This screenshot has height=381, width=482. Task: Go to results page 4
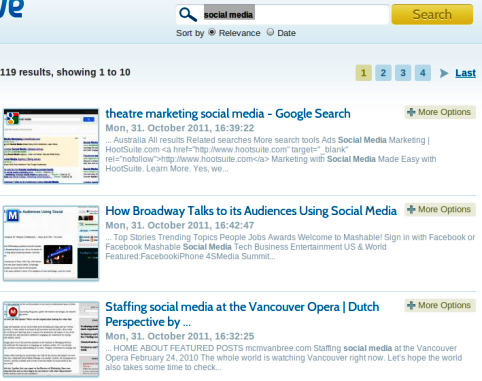(423, 73)
